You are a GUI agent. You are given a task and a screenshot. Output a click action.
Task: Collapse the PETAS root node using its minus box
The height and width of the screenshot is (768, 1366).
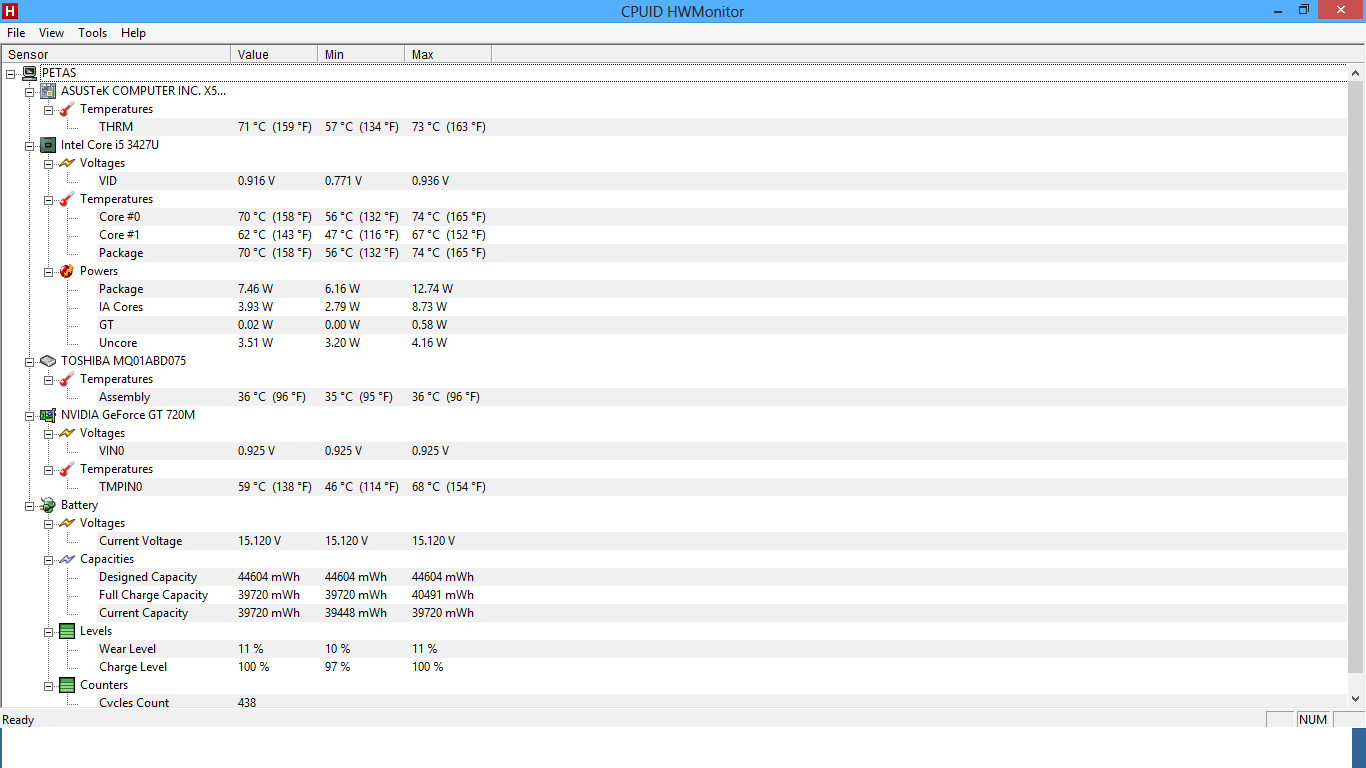[10, 73]
